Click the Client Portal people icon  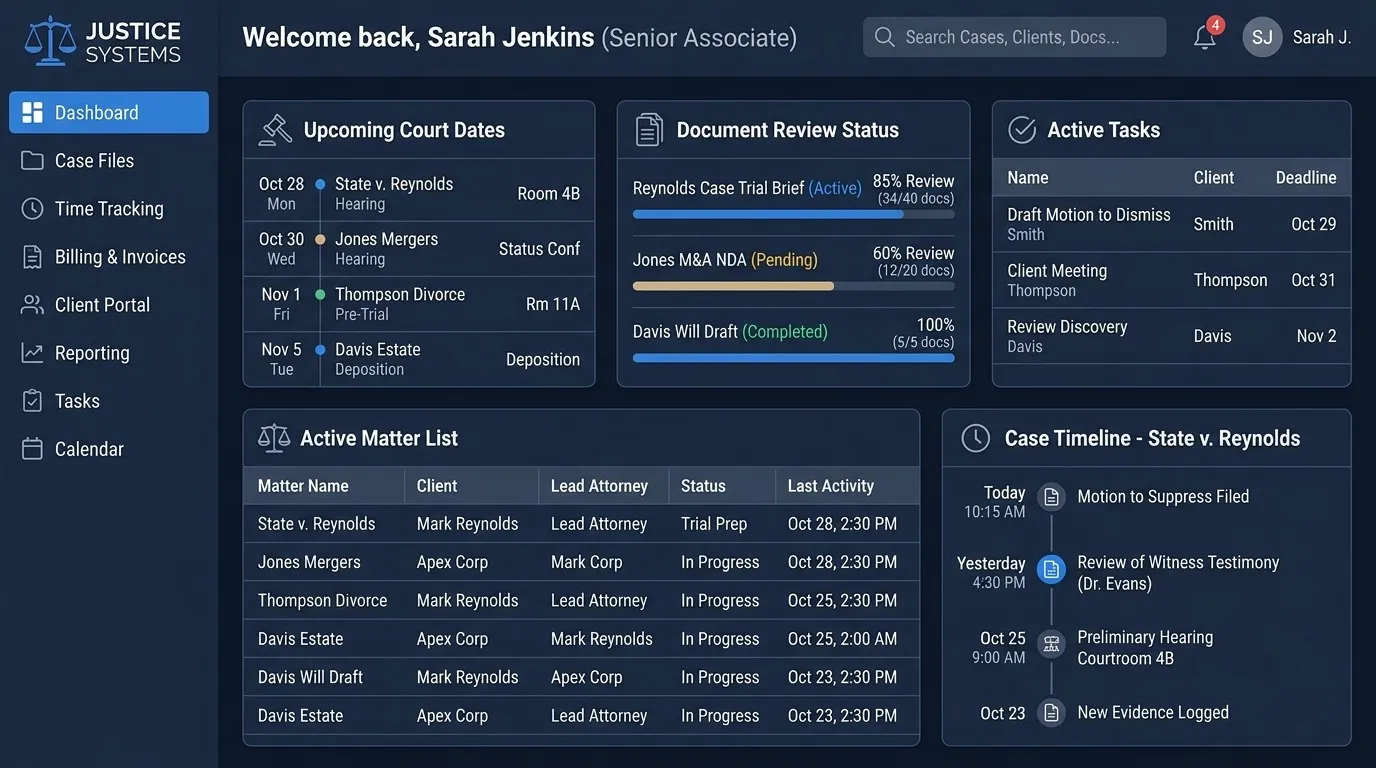32,305
